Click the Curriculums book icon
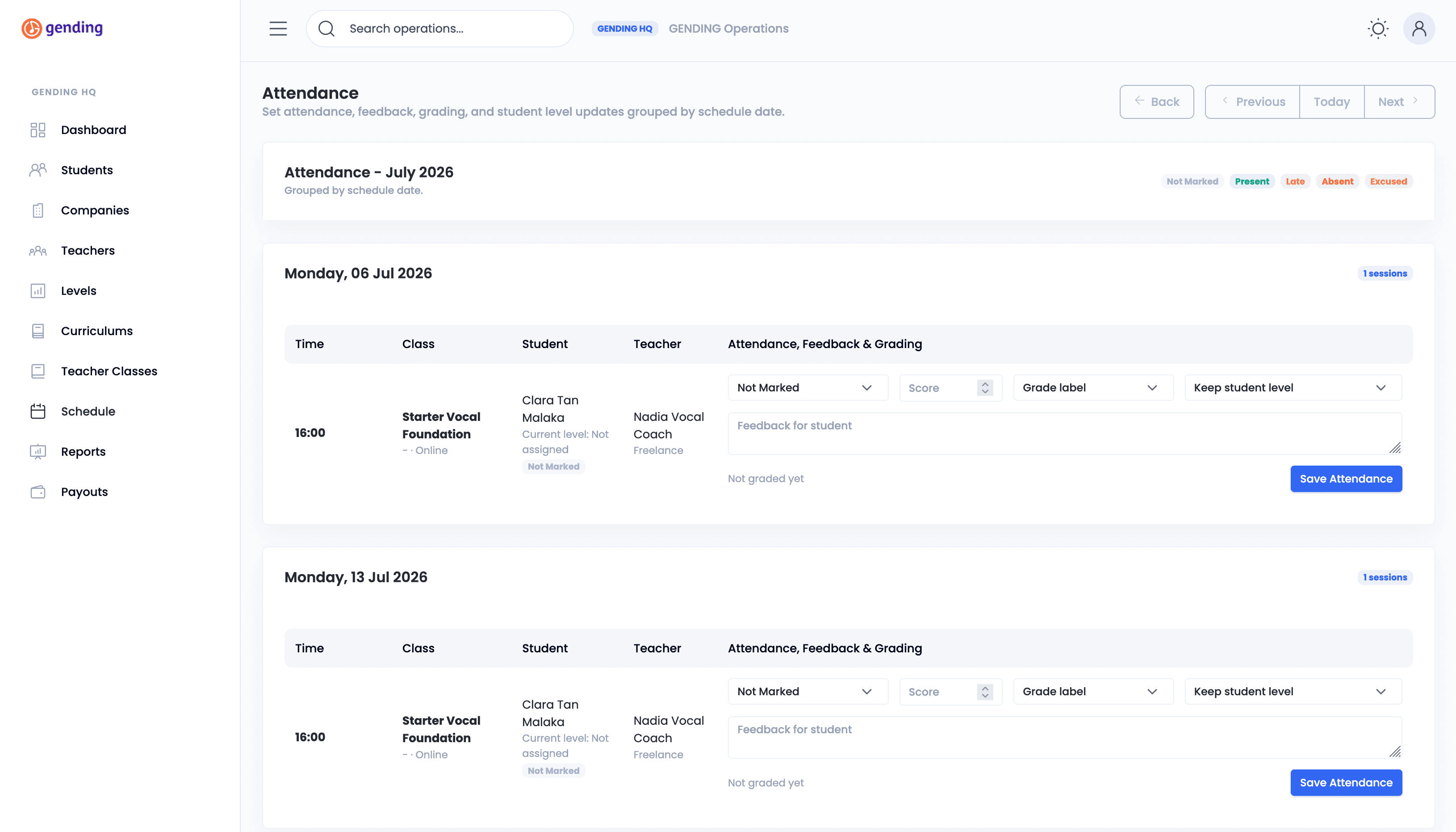This screenshot has height=832, width=1456. [x=38, y=331]
